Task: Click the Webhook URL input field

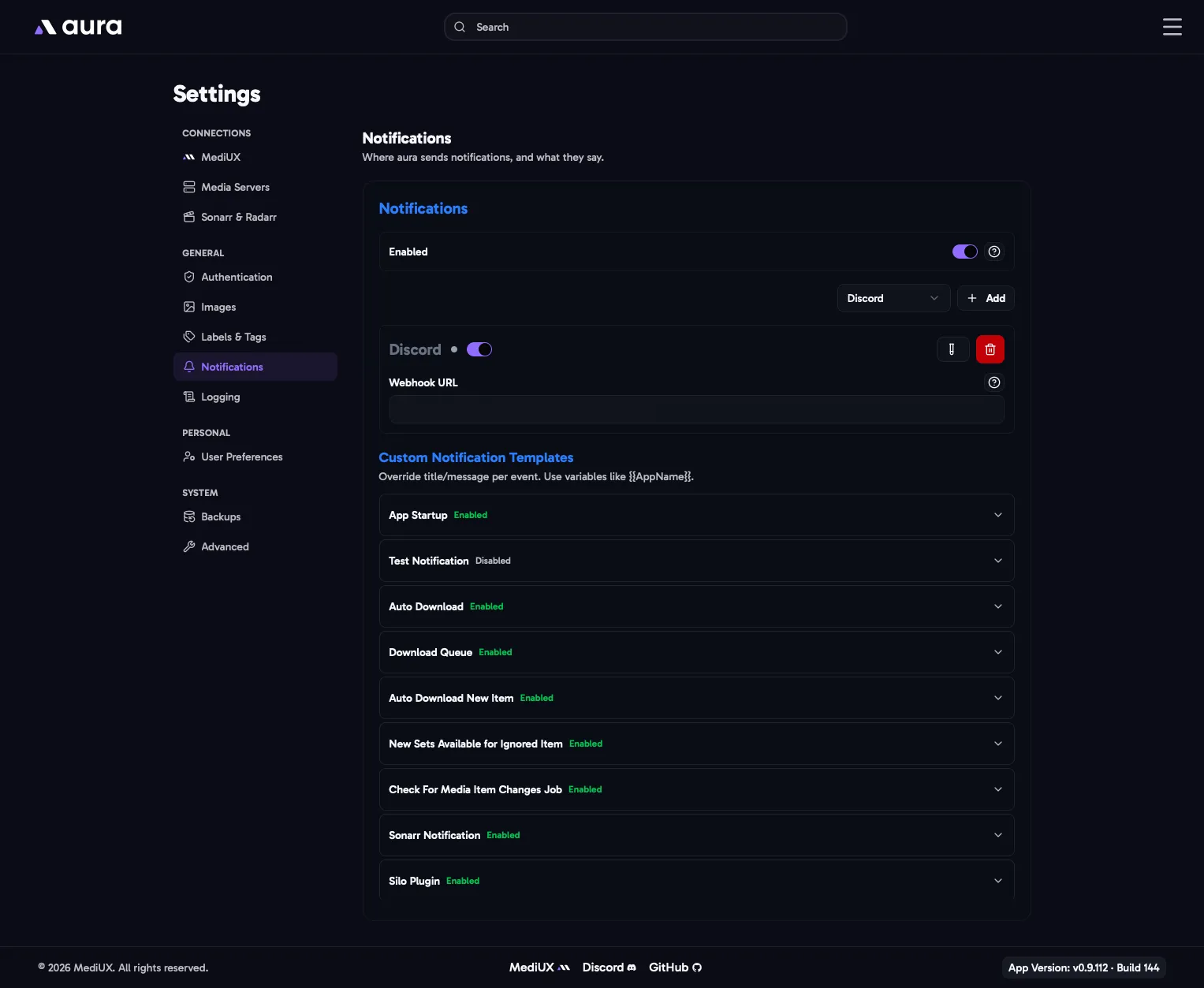Action: 696,409
